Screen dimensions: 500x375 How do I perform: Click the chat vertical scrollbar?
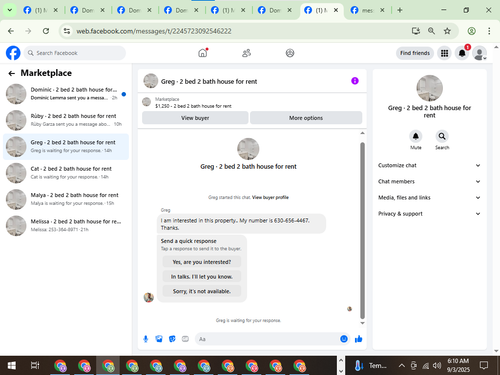point(362,231)
